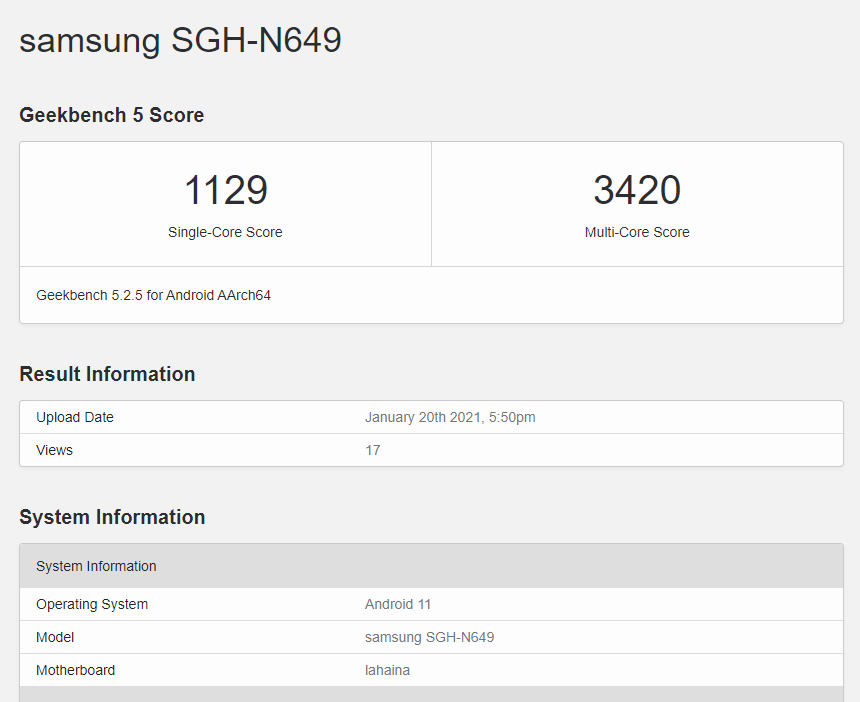The width and height of the screenshot is (860, 702).
Task: Select the views count 17
Action: point(372,450)
